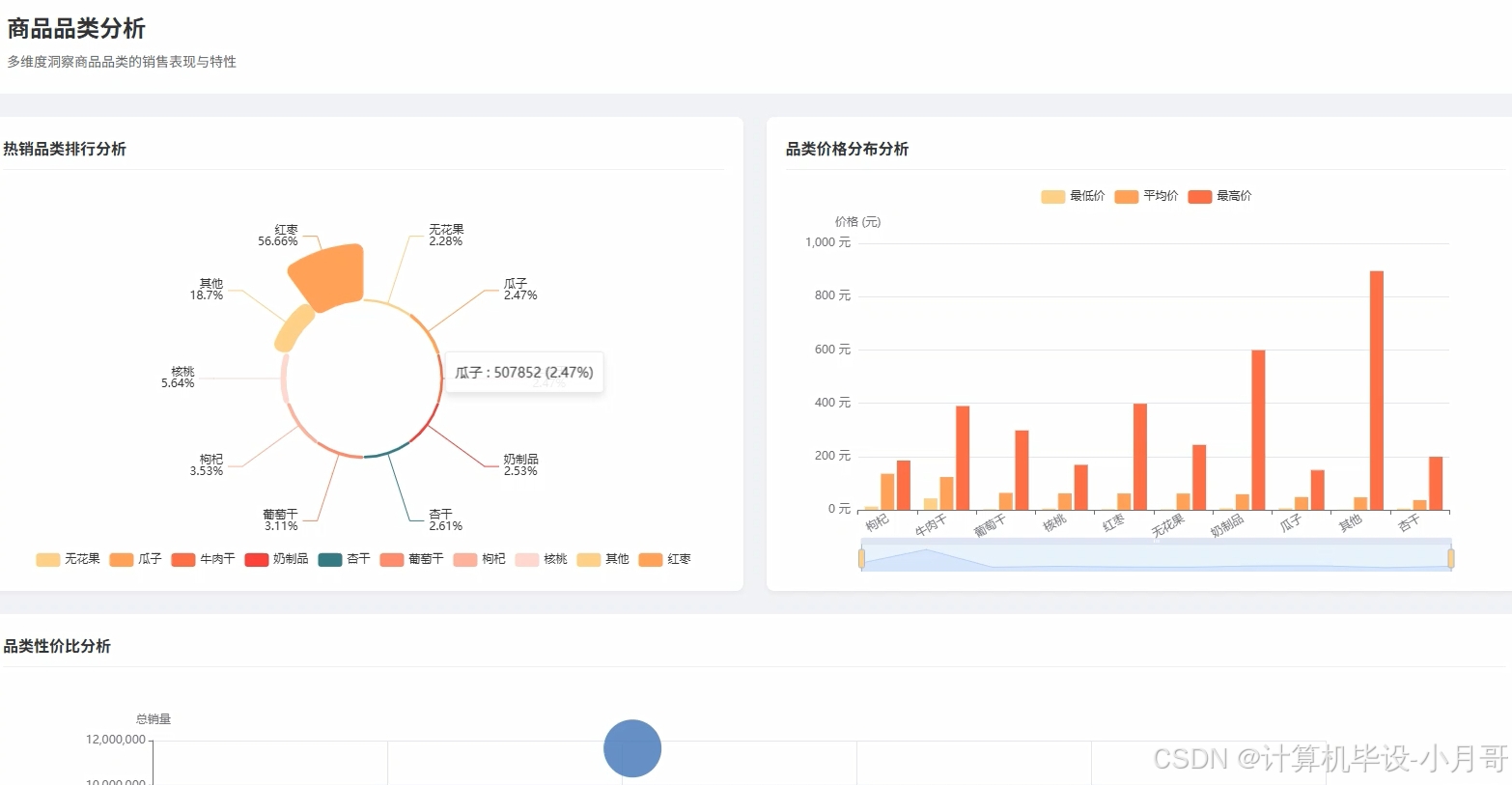Click the 奶制品 x-axis label
The image size is (1512, 785).
coord(1227,525)
